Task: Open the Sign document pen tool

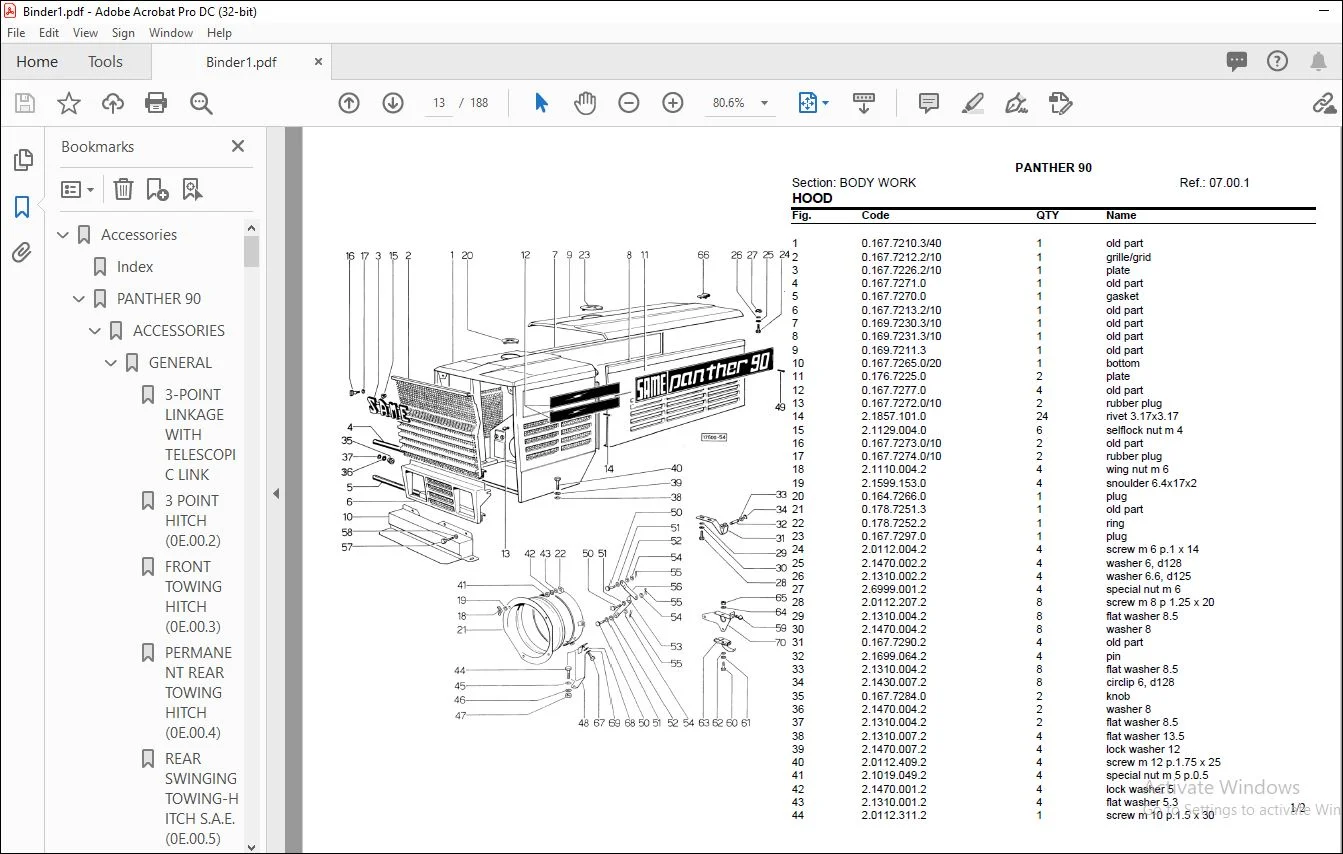Action: [x=1017, y=103]
